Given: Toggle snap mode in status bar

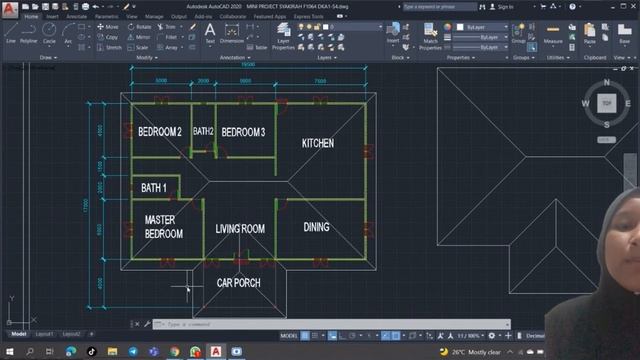Looking at the screenshot, I should 315,336.
